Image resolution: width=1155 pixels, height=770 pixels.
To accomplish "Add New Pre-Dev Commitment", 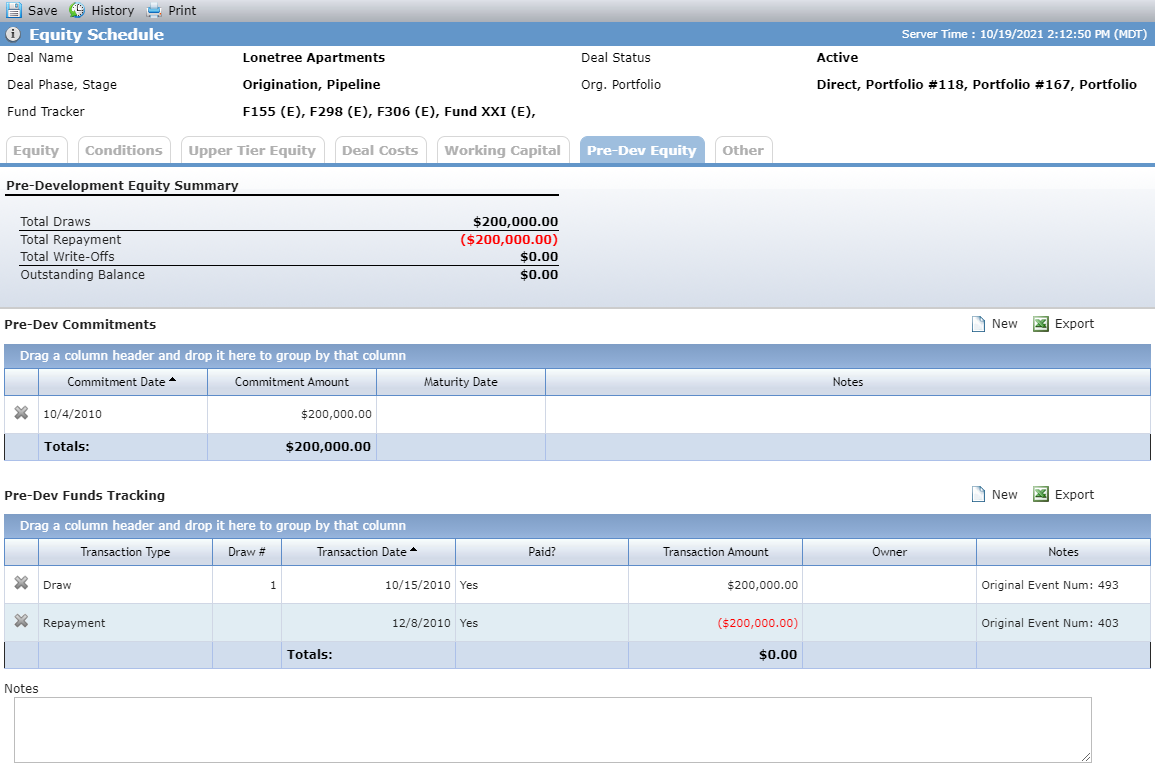I will (994, 323).
